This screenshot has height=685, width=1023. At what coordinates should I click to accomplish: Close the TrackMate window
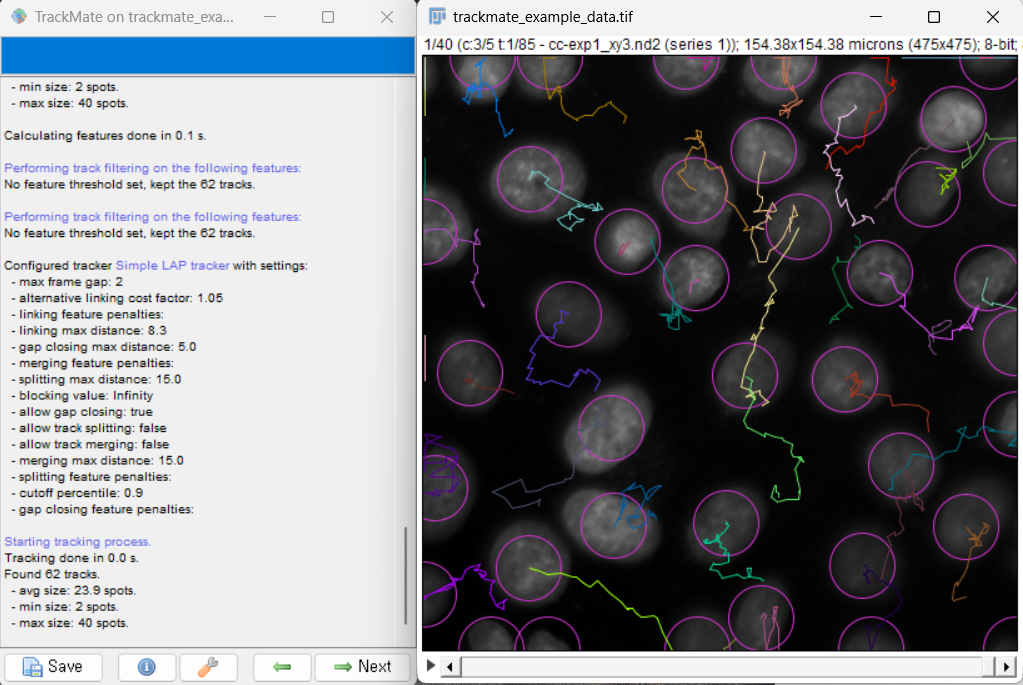point(386,17)
